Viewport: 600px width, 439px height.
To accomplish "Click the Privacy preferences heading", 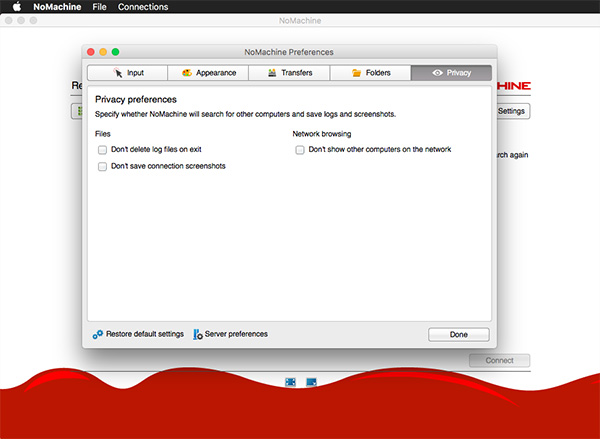I will (136, 100).
